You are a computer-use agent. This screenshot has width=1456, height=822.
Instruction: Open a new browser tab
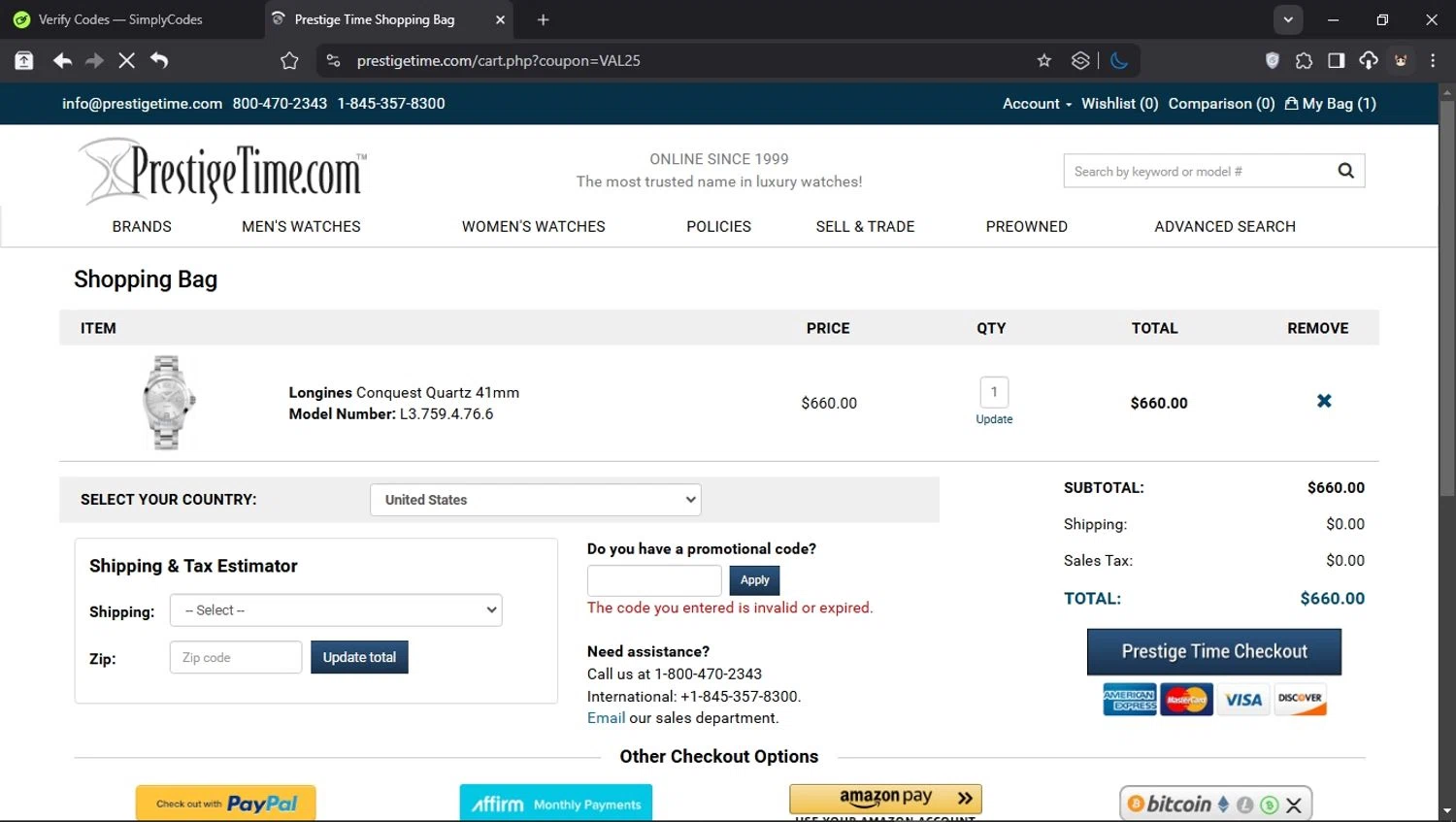543,19
